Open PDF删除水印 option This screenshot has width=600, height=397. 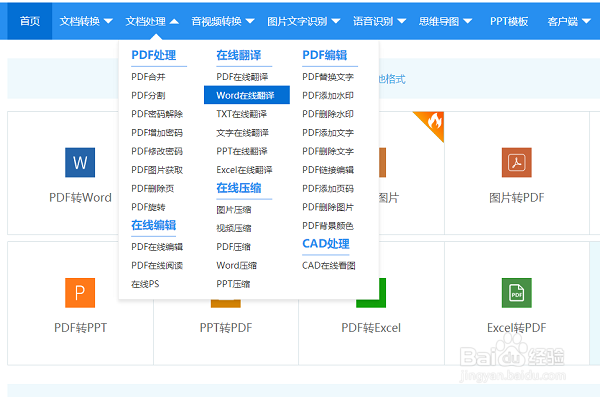(328, 114)
